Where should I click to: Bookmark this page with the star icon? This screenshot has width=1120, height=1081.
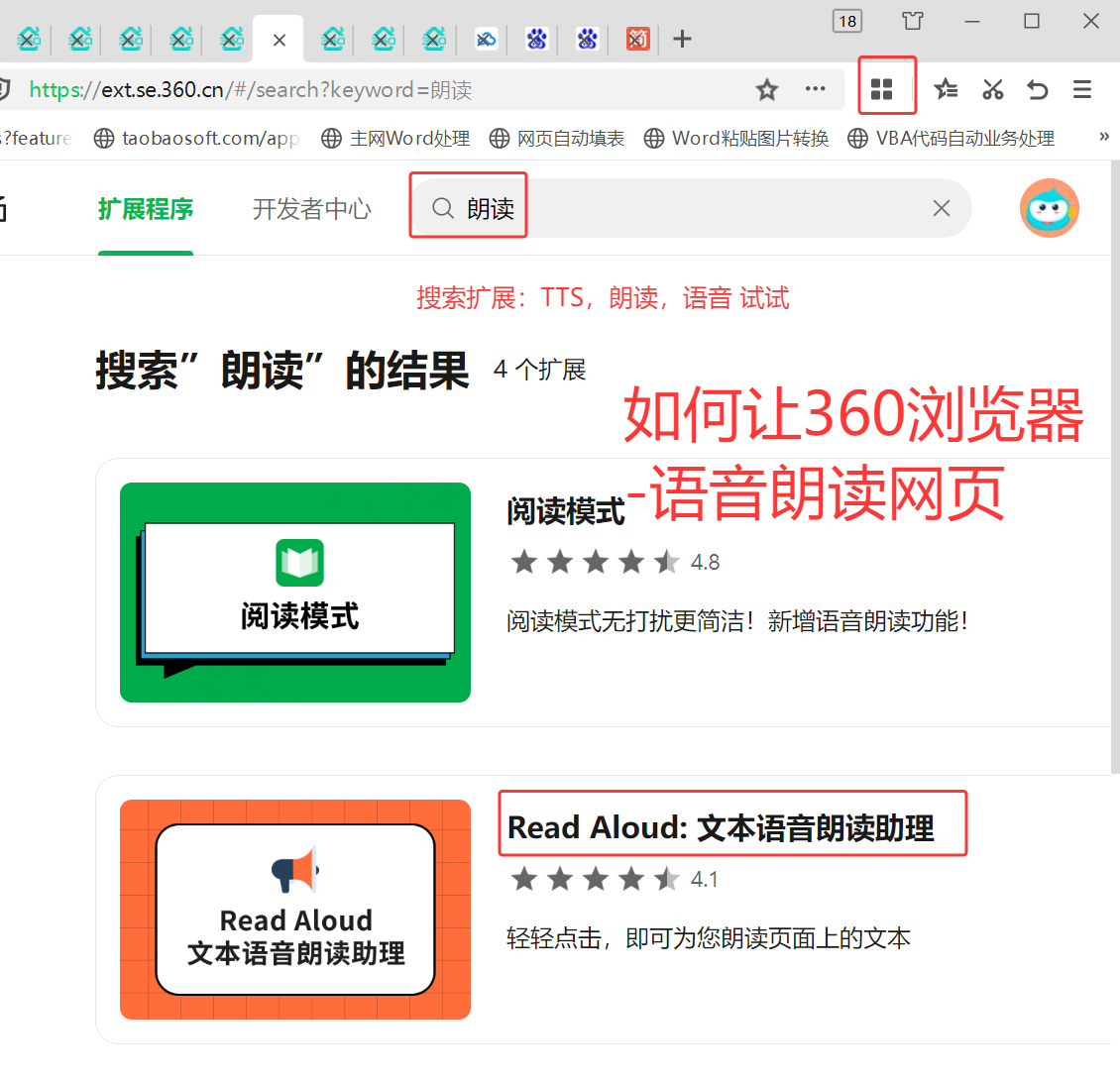[766, 90]
